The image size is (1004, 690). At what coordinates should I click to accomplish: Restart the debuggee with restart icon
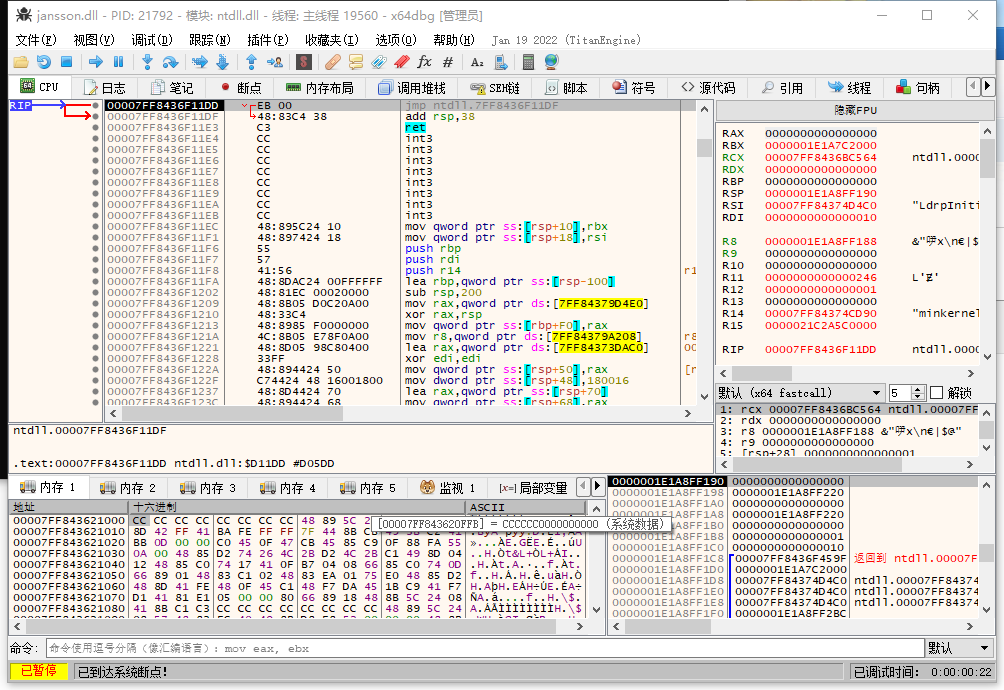(x=44, y=62)
